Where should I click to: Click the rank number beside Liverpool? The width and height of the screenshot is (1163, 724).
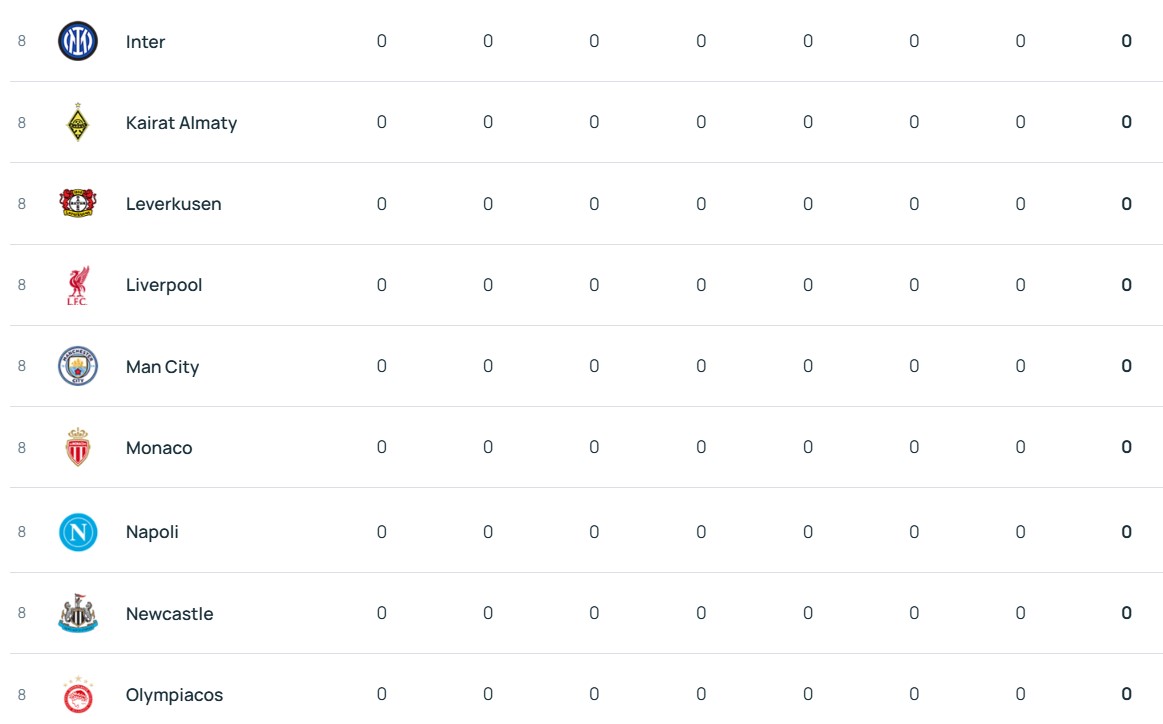[22, 285]
